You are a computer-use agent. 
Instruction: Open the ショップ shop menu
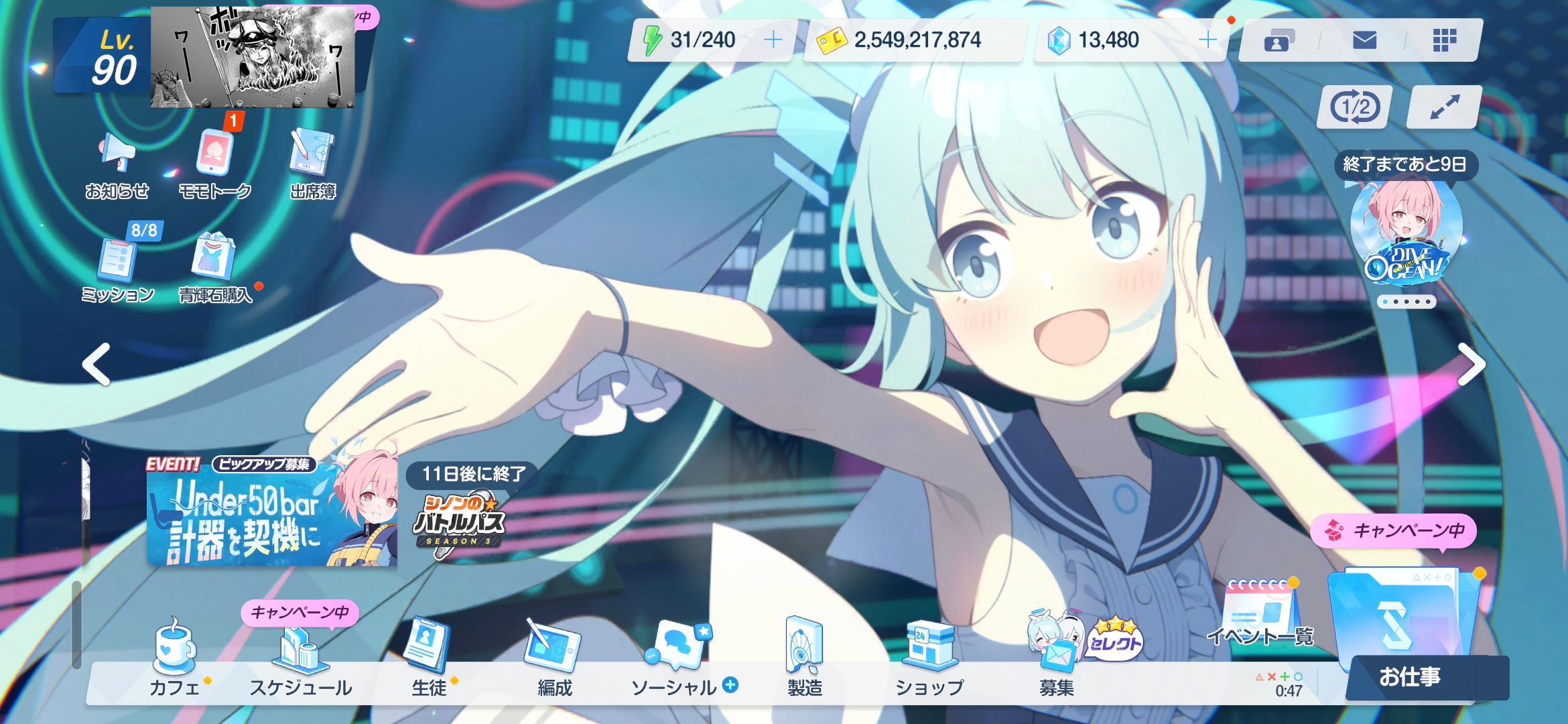(930, 659)
